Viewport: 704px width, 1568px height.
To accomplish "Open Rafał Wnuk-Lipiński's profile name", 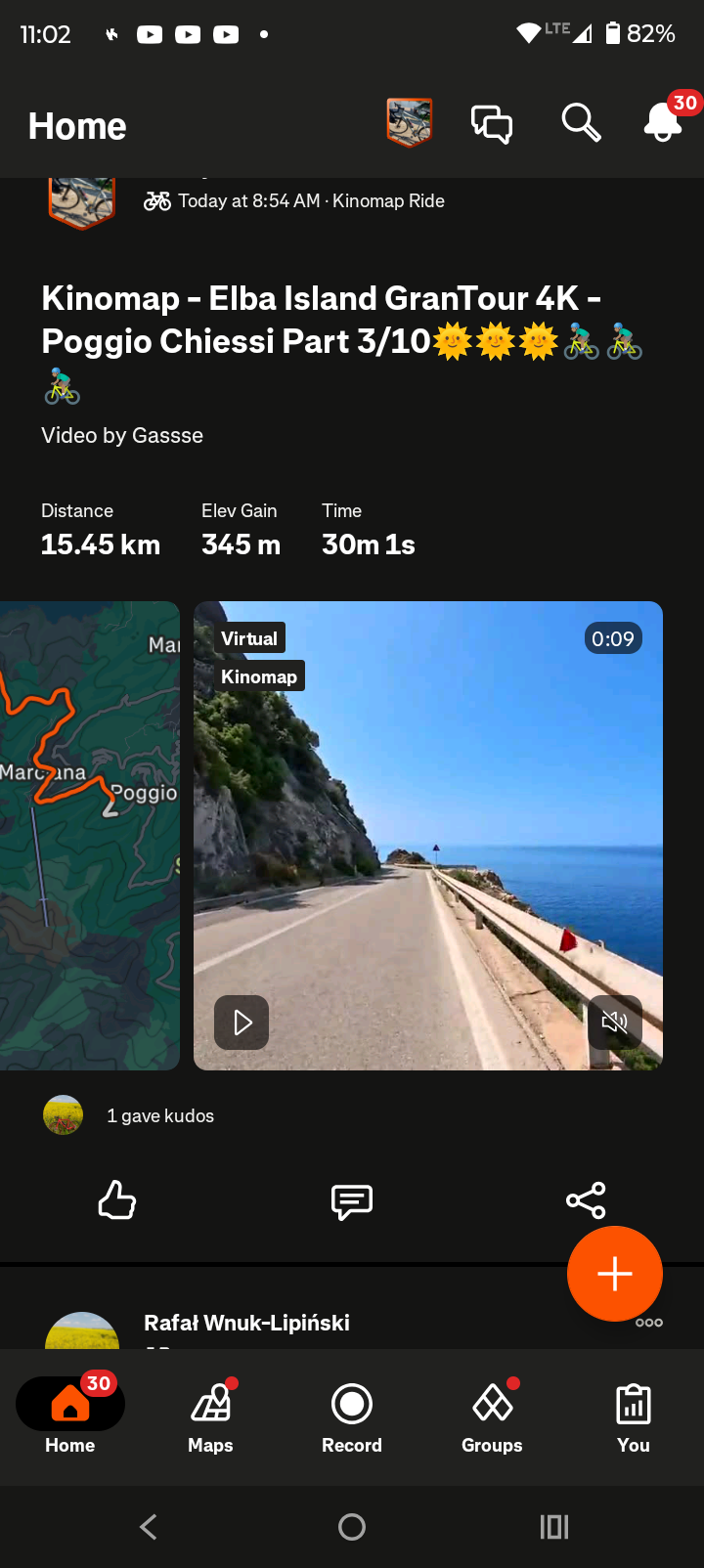I will (246, 1323).
